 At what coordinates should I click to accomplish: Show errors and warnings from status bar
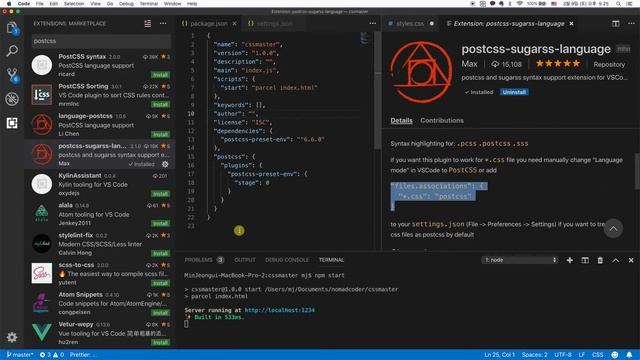click(51, 355)
